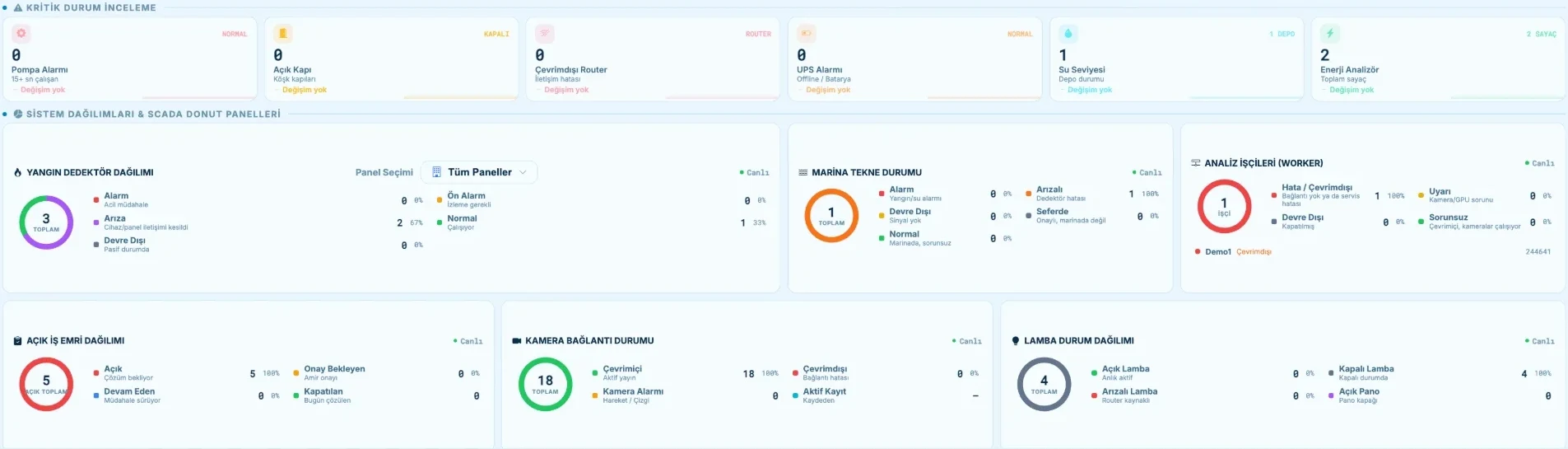The height and width of the screenshot is (449, 1568).
Task: Select Uyarı Kamera/GPU sorunu entry
Action: click(1485, 195)
